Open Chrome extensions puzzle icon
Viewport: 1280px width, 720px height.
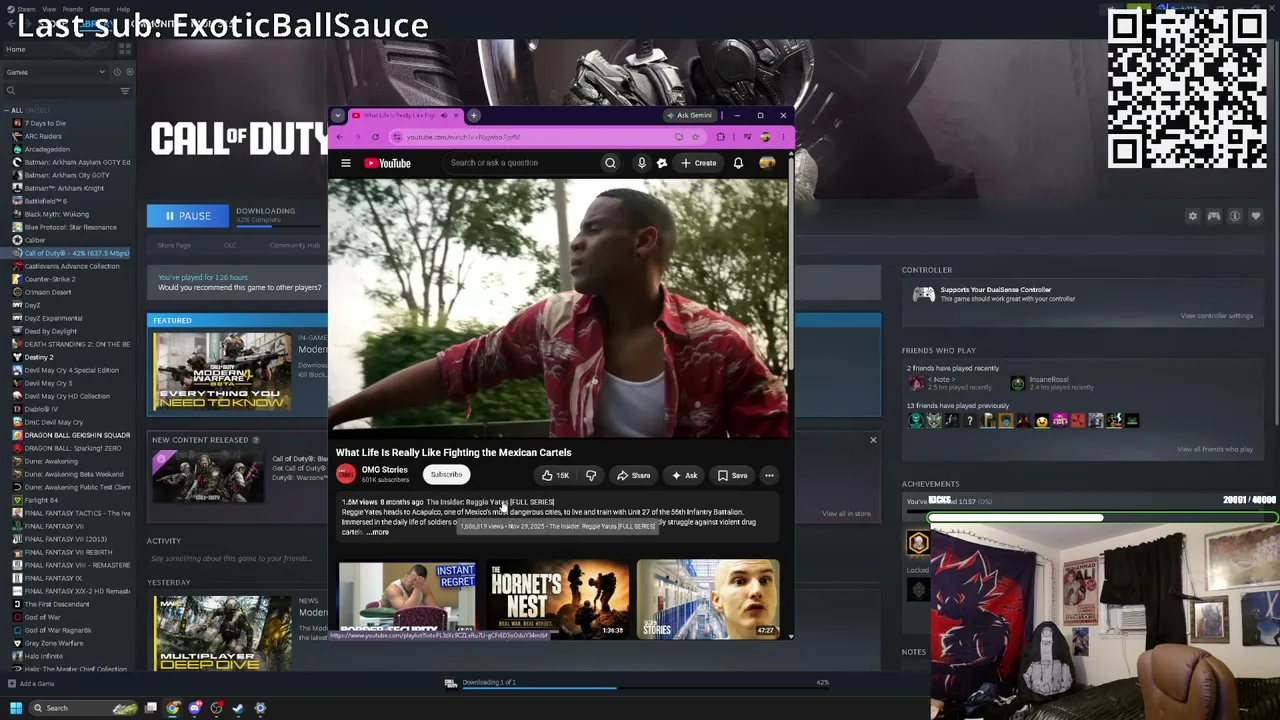[720, 137]
